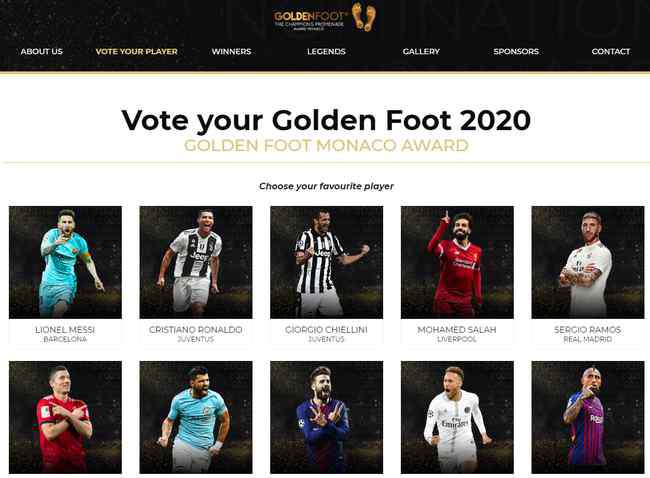The image size is (650, 478).
Task: Select the Vote Your Player menu item
Action: 136,51
